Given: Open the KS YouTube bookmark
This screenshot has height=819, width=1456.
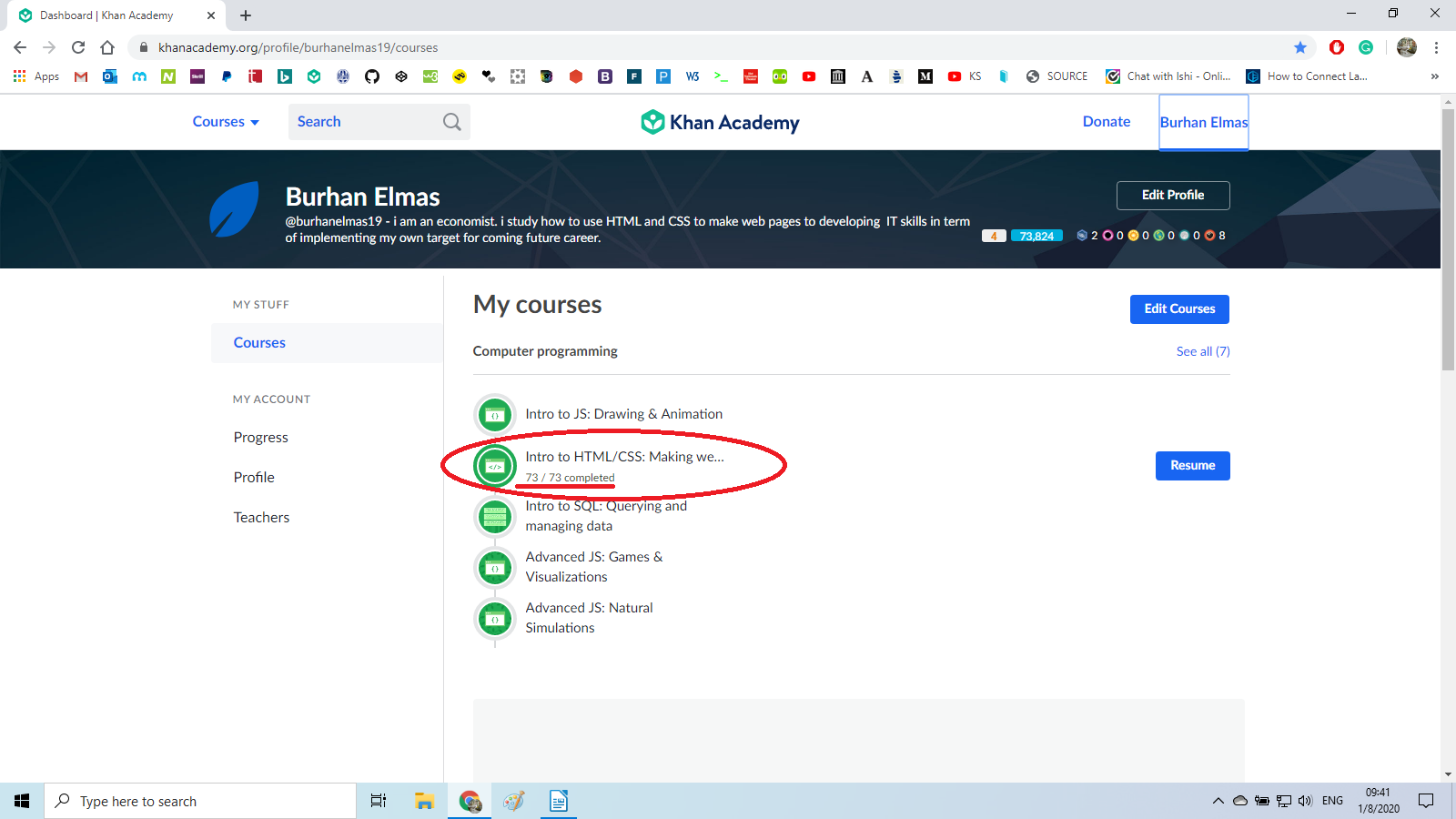Looking at the screenshot, I should click(965, 76).
